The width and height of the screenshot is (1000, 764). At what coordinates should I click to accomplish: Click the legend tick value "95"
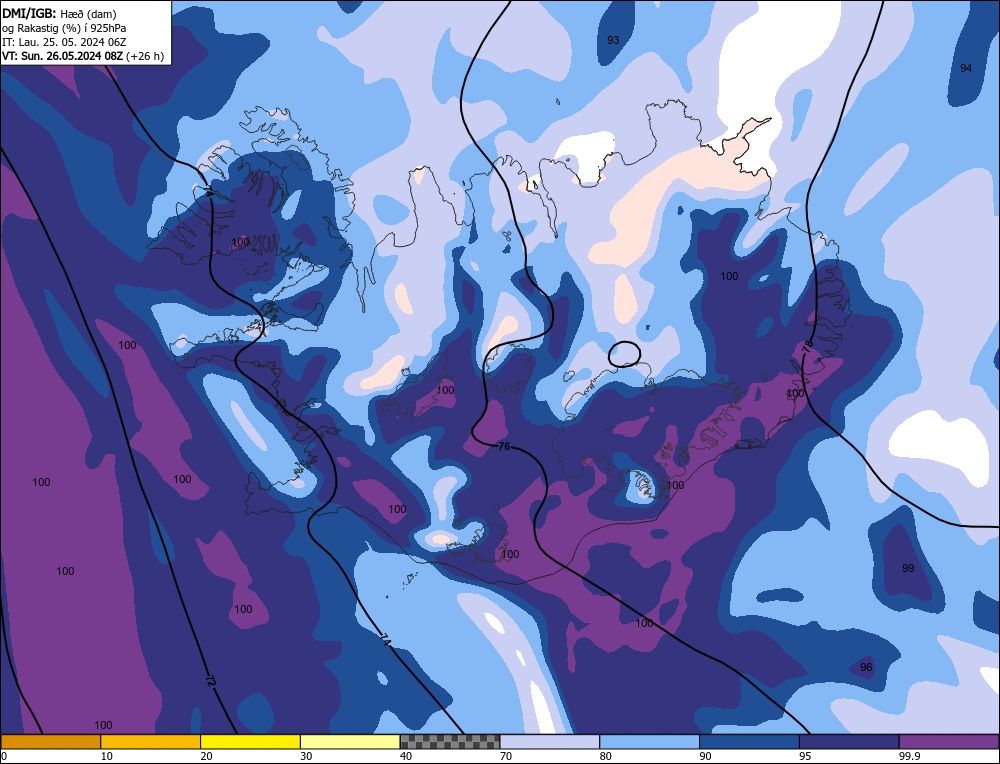click(805, 756)
